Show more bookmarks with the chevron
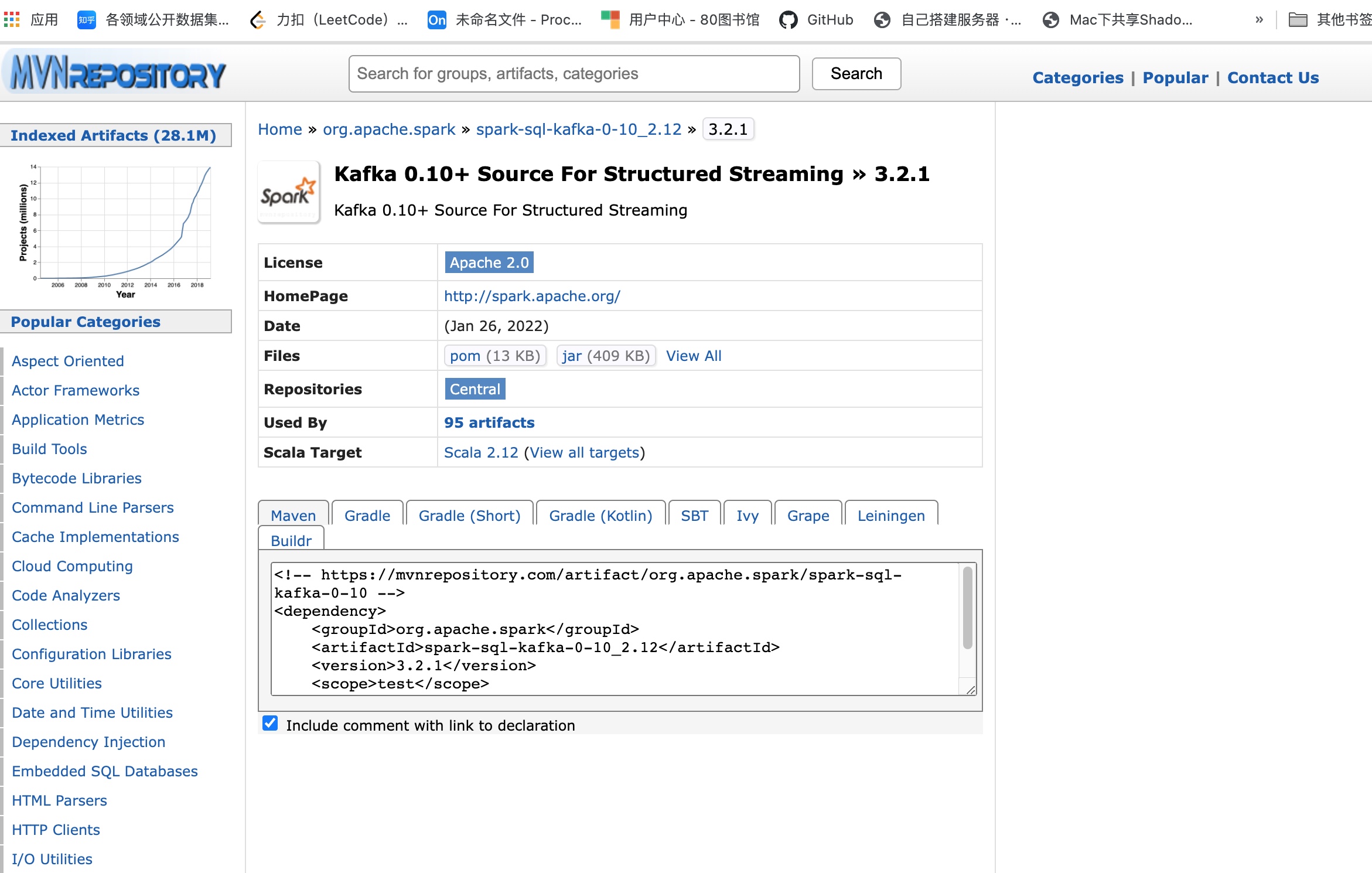This screenshot has height=873, width=1372. (1260, 20)
